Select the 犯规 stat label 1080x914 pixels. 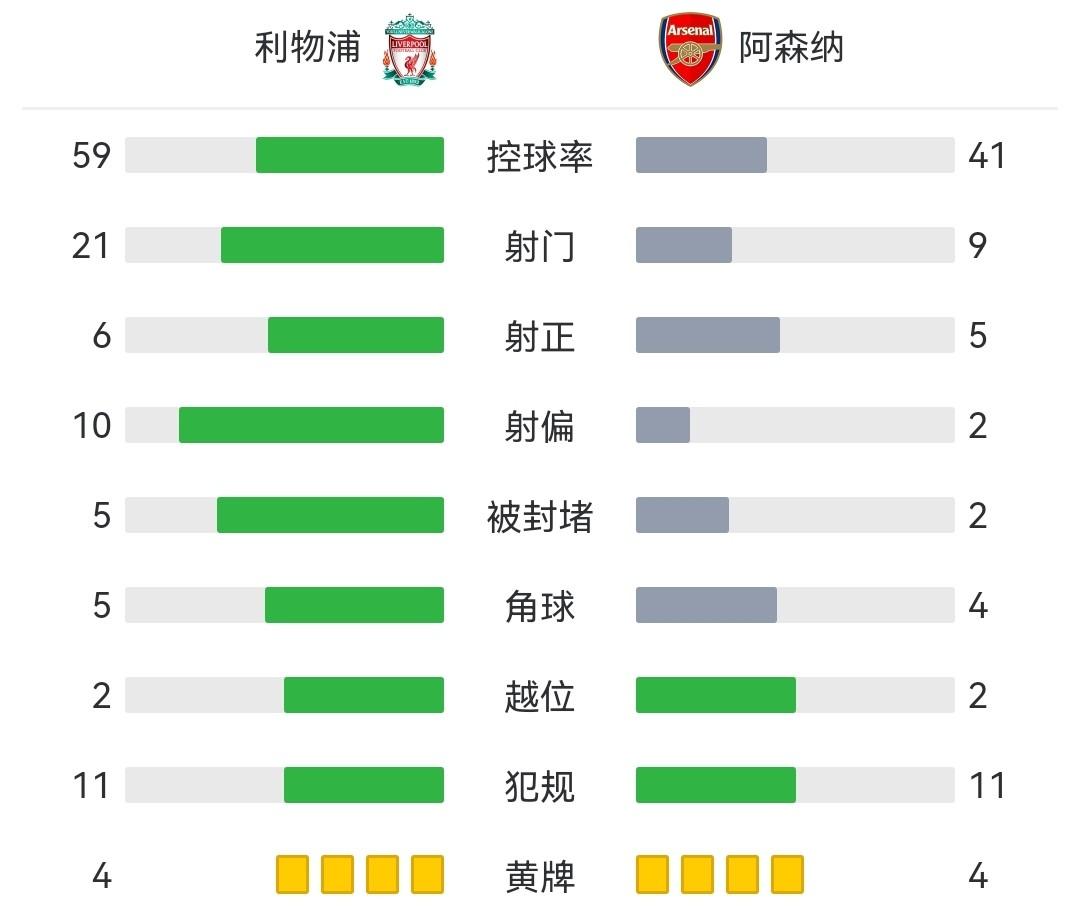[540, 786]
